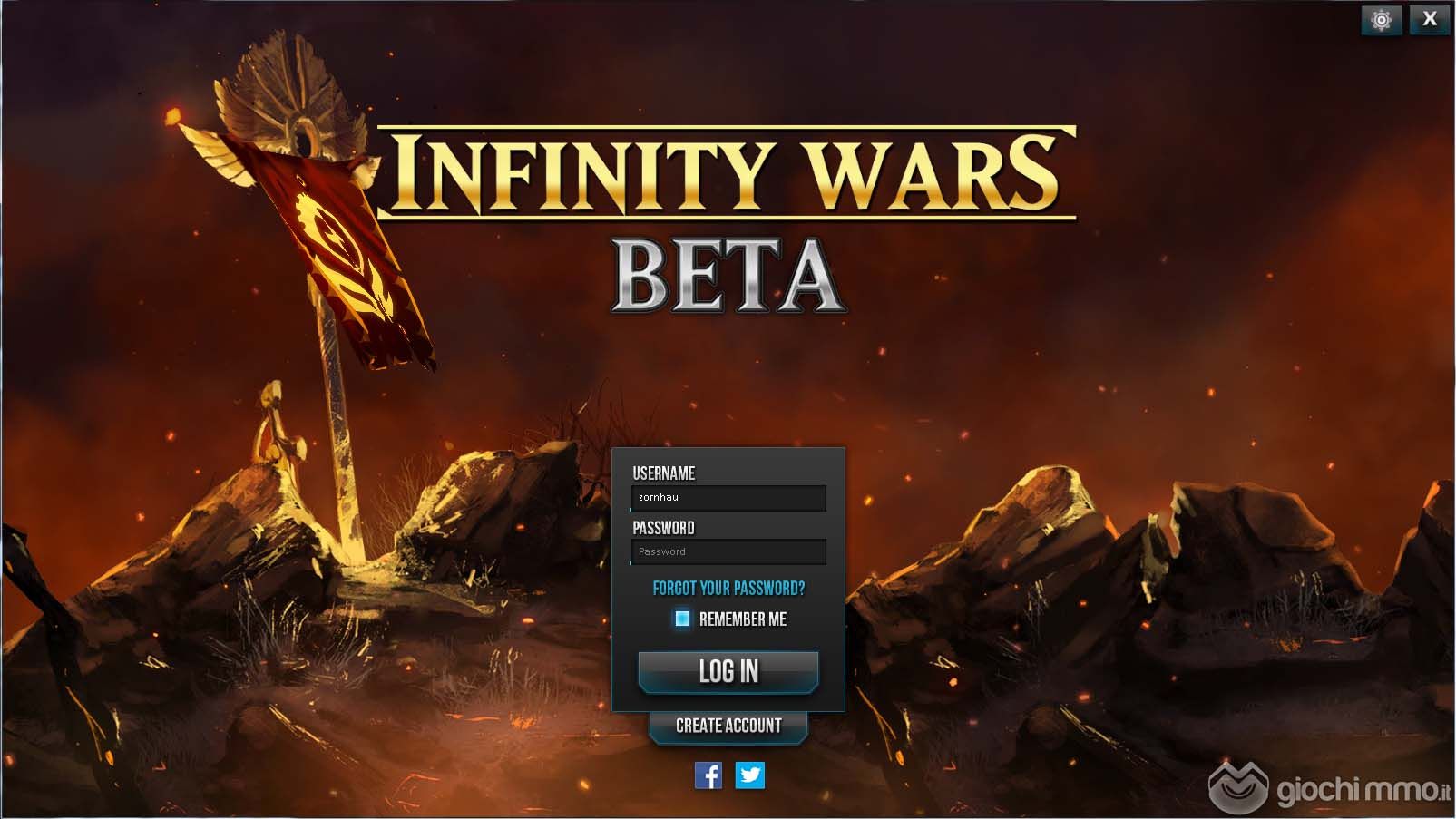
Task: Click the Infinity Wars gold title logo
Action: pos(726,173)
